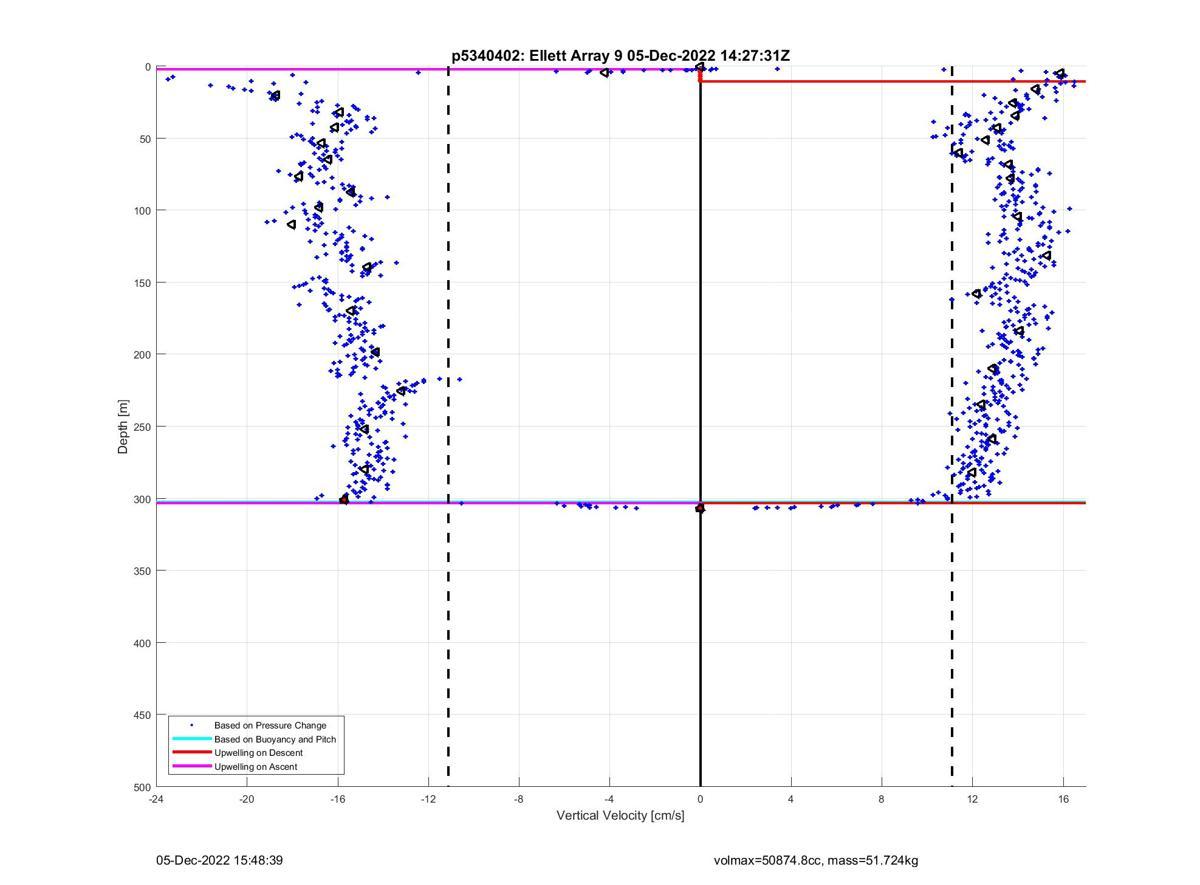Click y-axis tick label 400
This screenshot has height=885, width=1200.
pyautogui.click(x=141, y=643)
